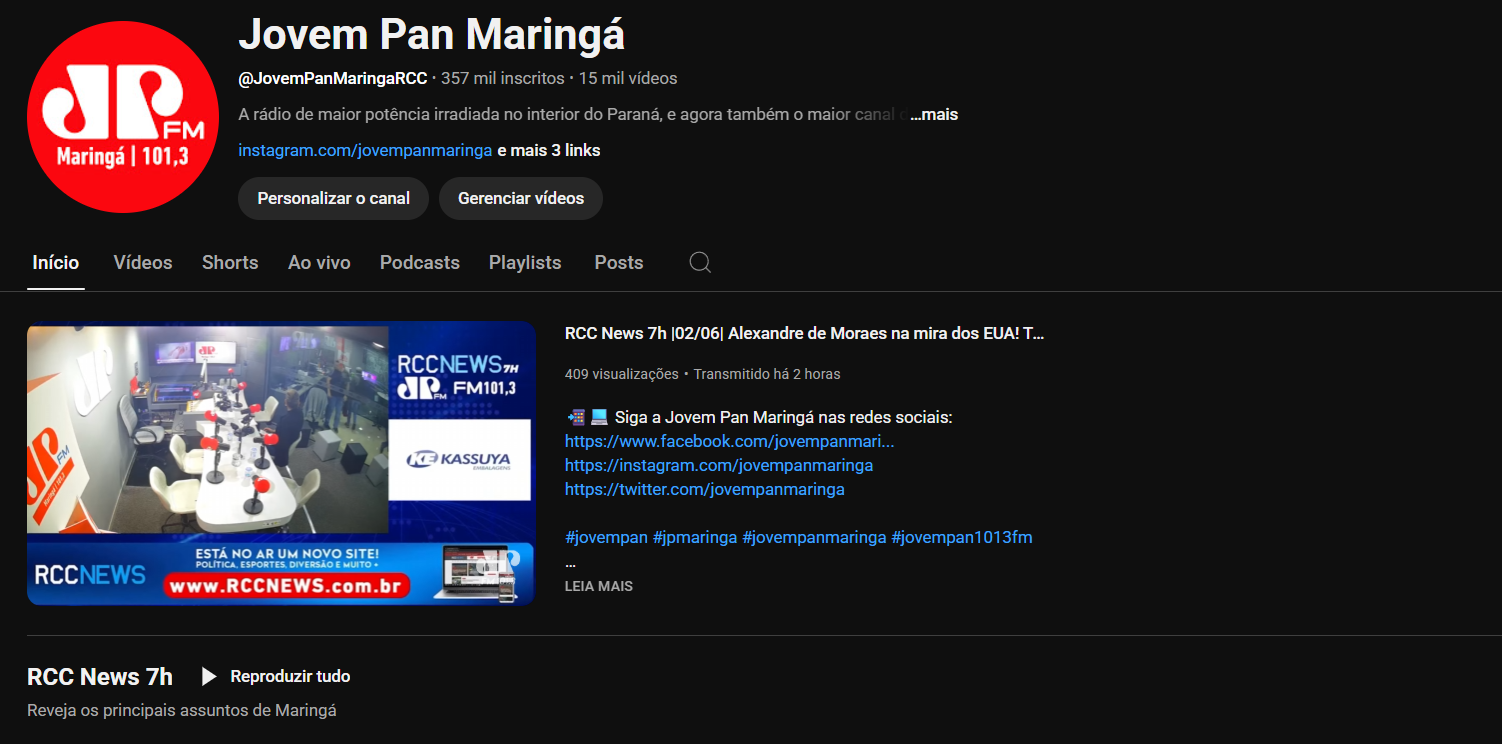Select the Podcasts tab

click(x=420, y=263)
